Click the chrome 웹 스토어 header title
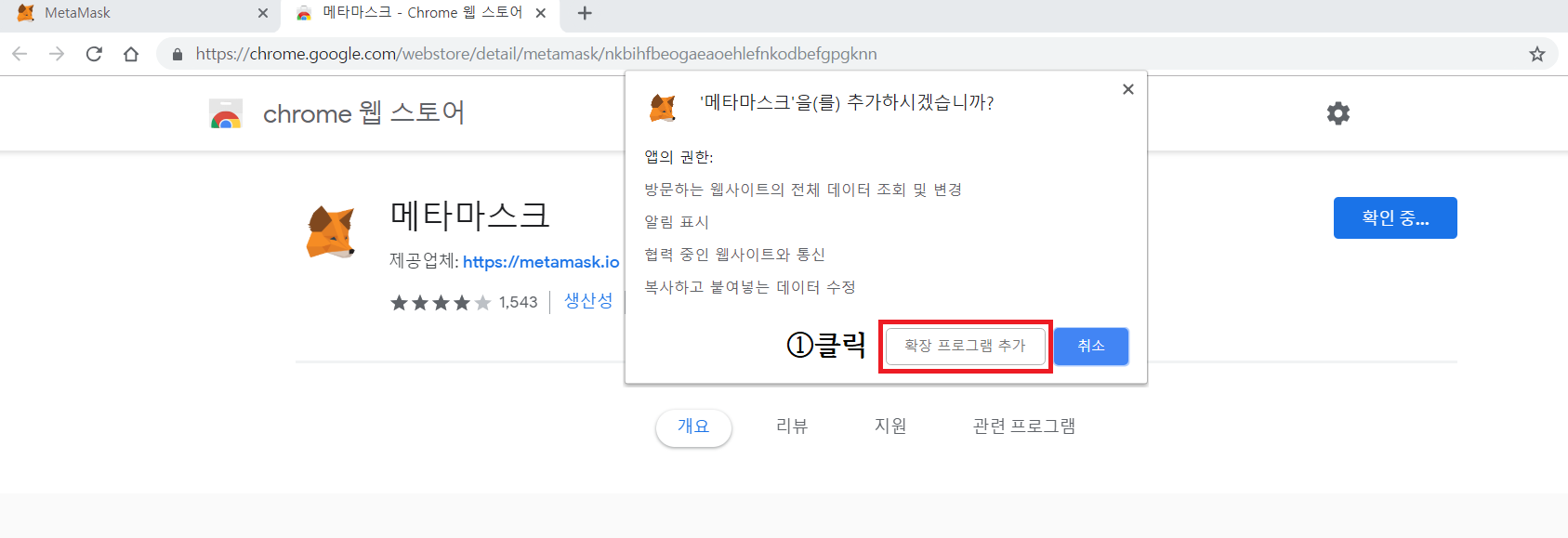Screen dimensions: 1568x538 click(363, 113)
